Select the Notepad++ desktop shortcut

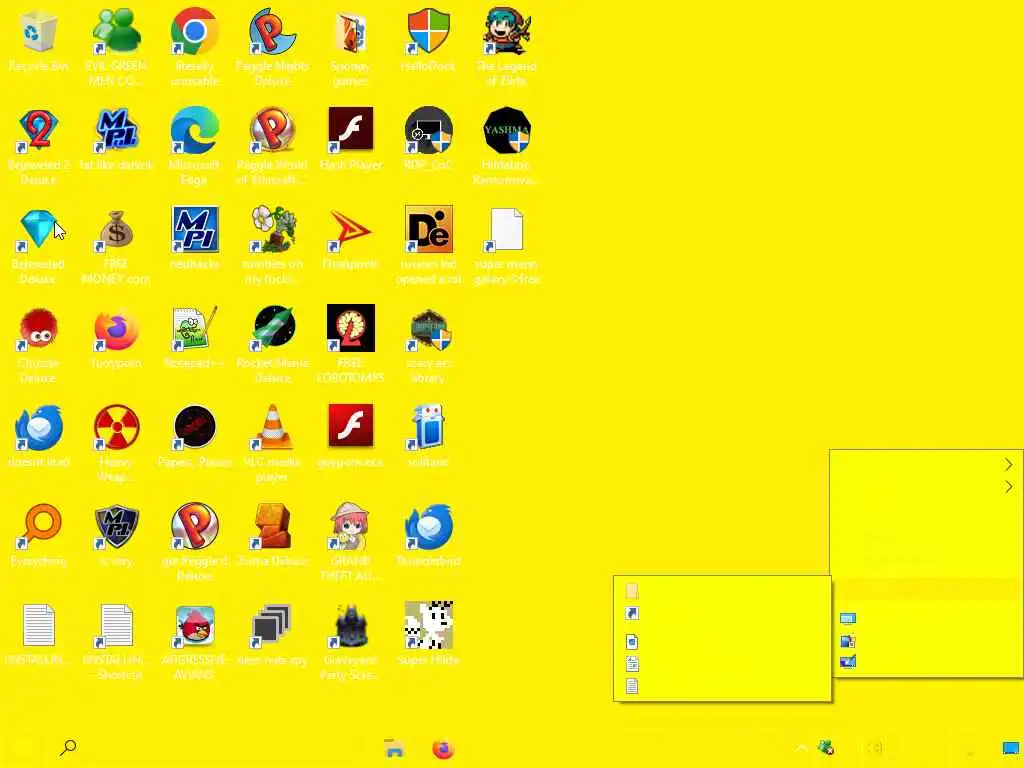coord(195,328)
